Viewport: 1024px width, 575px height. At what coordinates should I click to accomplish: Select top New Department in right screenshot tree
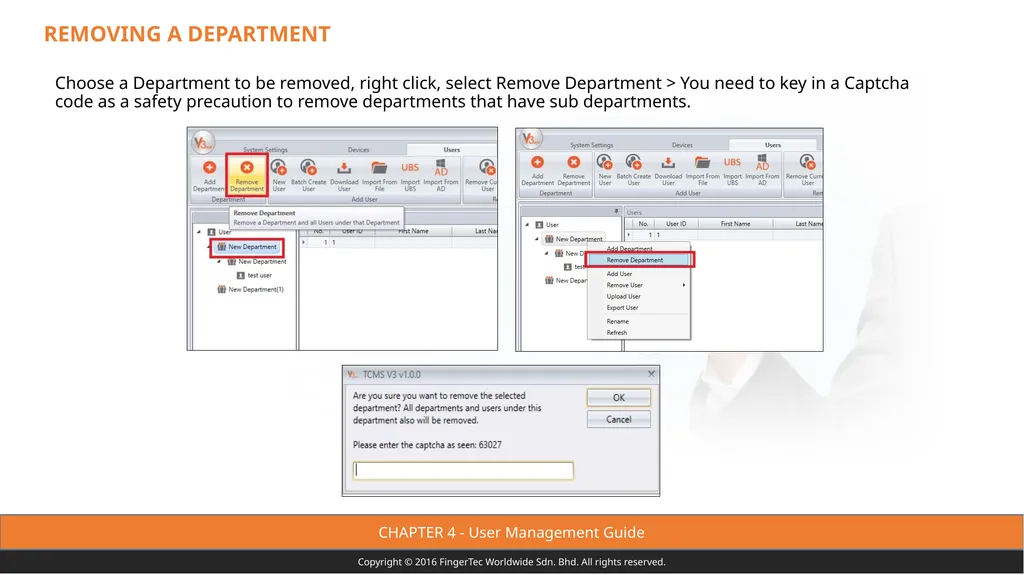[573, 239]
